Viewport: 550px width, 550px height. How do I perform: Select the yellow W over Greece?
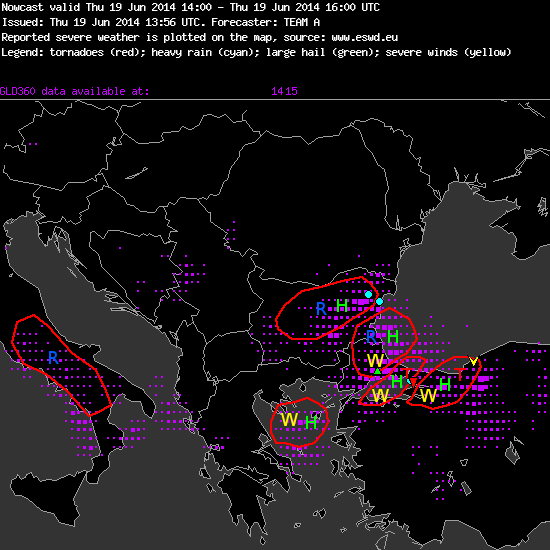pyautogui.click(x=289, y=420)
